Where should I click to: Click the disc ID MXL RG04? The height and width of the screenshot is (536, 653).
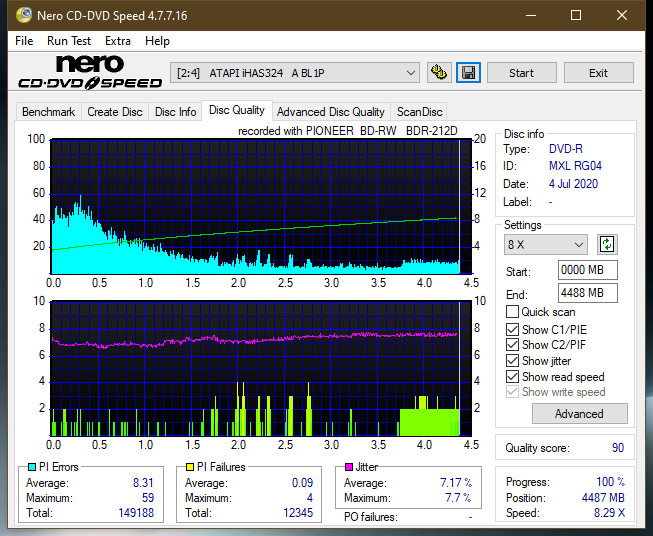point(575,166)
